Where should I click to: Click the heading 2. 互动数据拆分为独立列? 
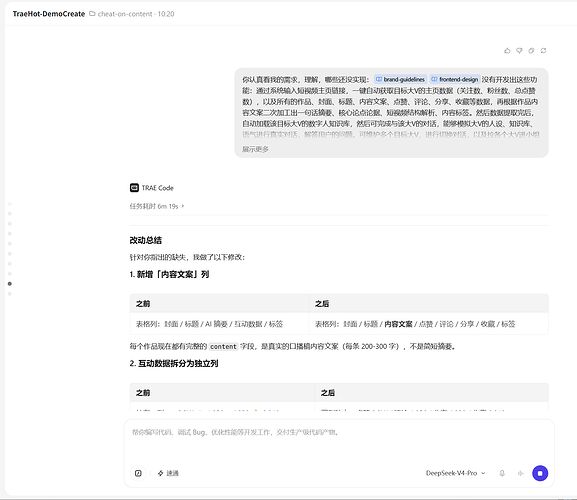point(174,364)
